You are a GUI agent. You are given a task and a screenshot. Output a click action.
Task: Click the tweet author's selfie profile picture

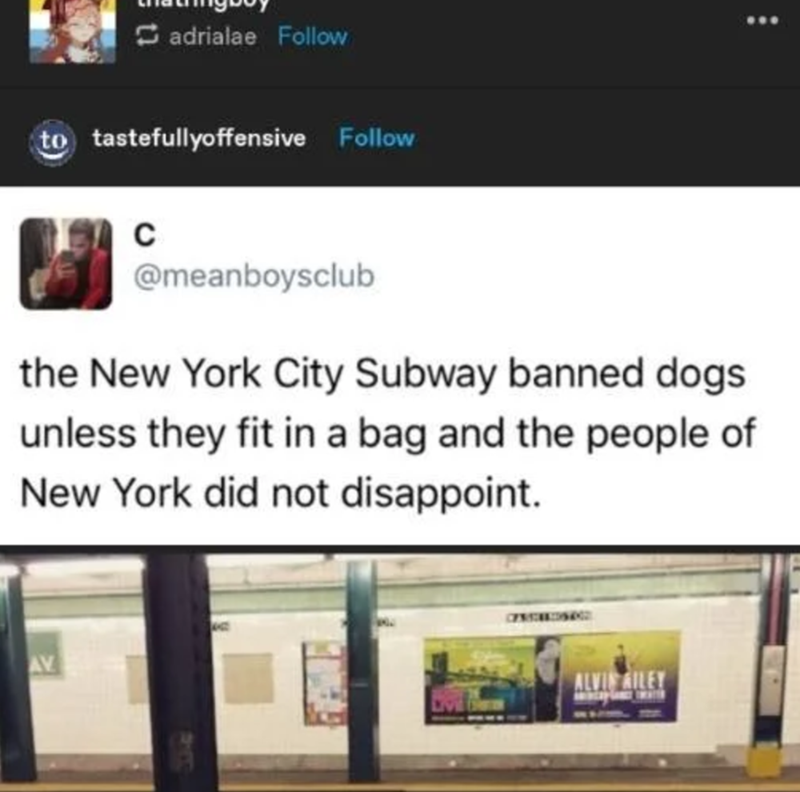pos(66,264)
